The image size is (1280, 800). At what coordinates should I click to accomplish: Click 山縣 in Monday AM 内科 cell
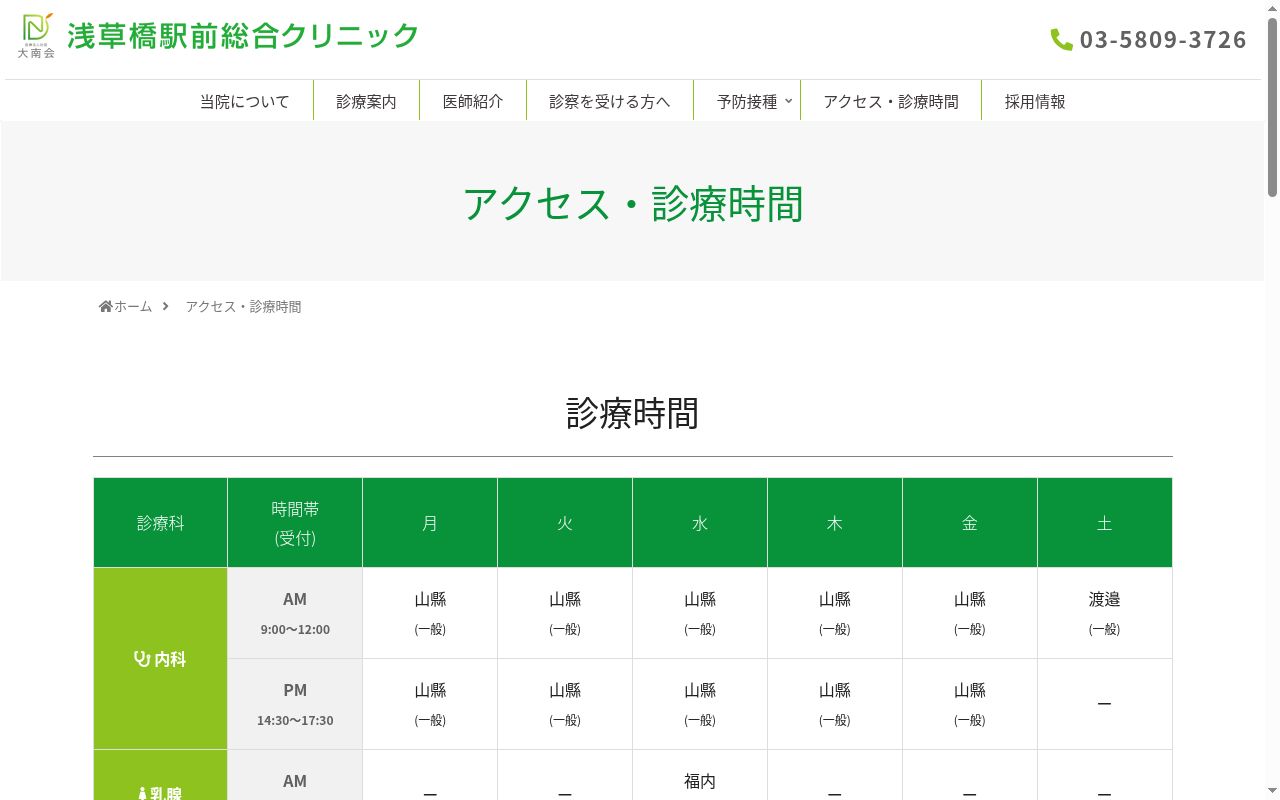430,599
